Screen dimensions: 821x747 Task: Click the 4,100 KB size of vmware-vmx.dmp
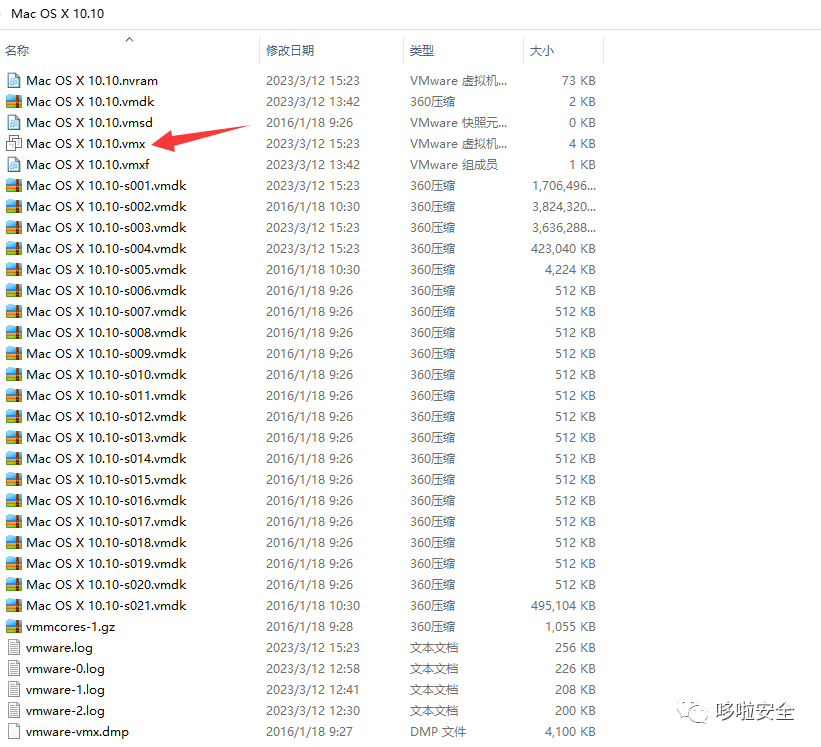[570, 732]
